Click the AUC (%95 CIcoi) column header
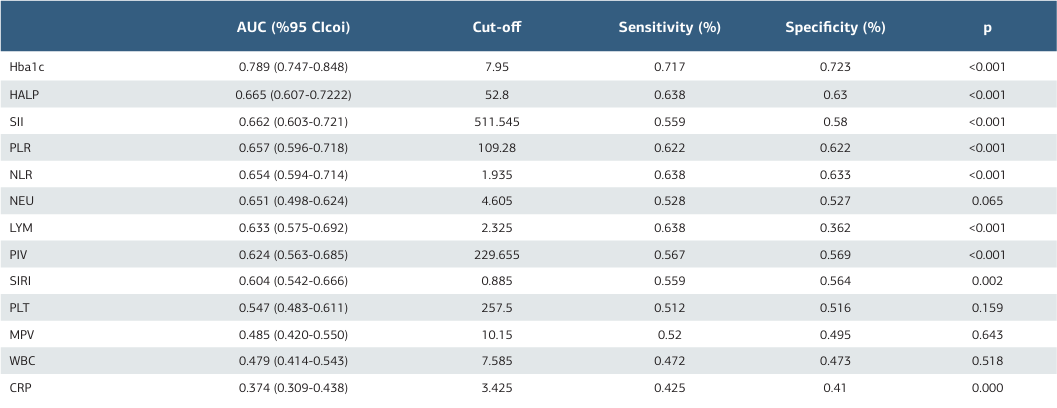This screenshot has height=408, width=1057. (x=293, y=27)
